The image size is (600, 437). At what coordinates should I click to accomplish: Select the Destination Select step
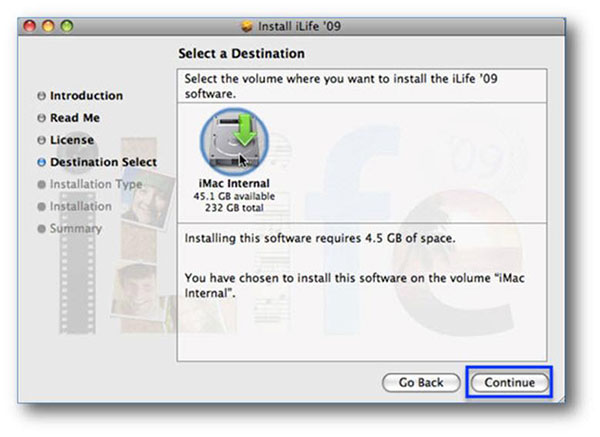103,162
